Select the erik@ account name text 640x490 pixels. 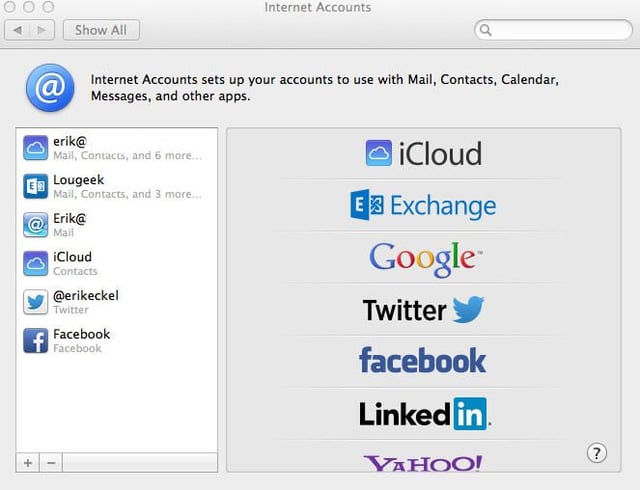pyautogui.click(x=70, y=141)
